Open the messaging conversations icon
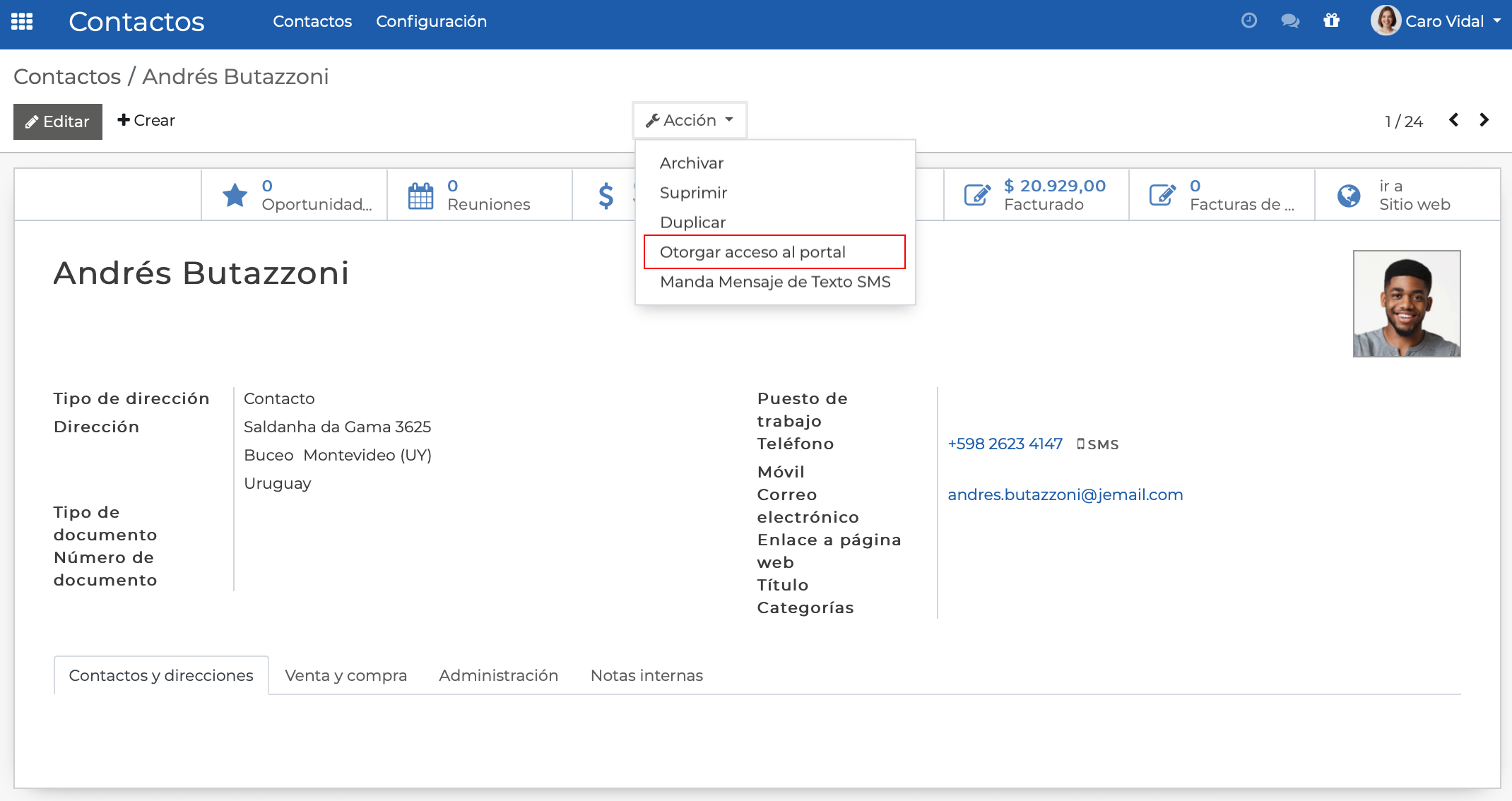Screen dimensions: 1512x801 (x=1290, y=21)
